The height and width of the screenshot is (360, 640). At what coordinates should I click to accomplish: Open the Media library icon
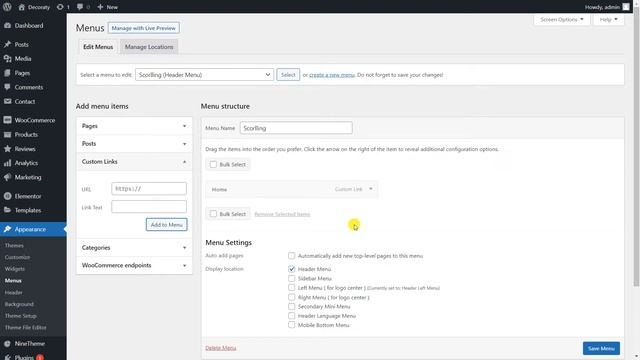click(7, 58)
